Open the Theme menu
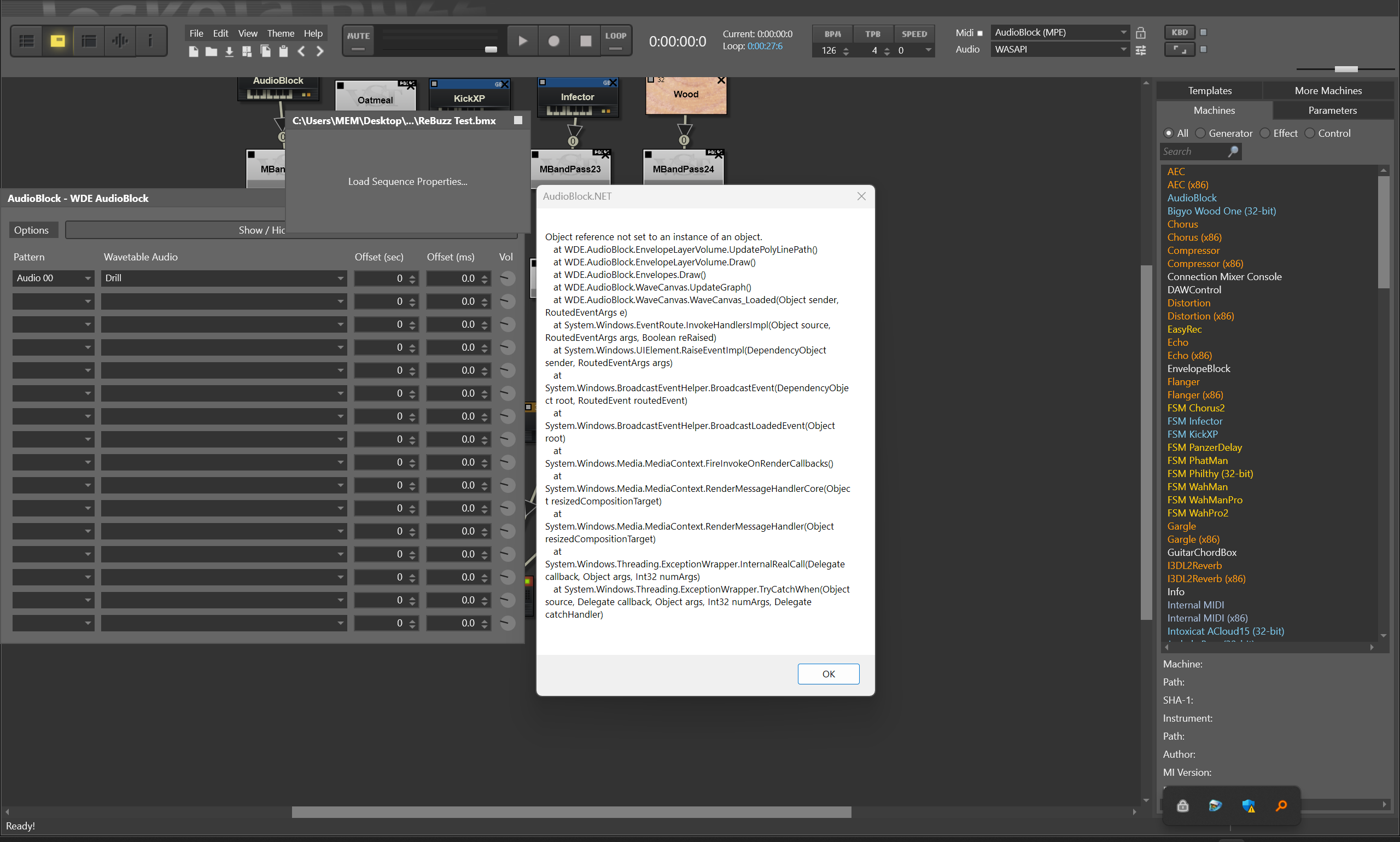Image resolution: width=1400 pixels, height=842 pixels. [281, 33]
